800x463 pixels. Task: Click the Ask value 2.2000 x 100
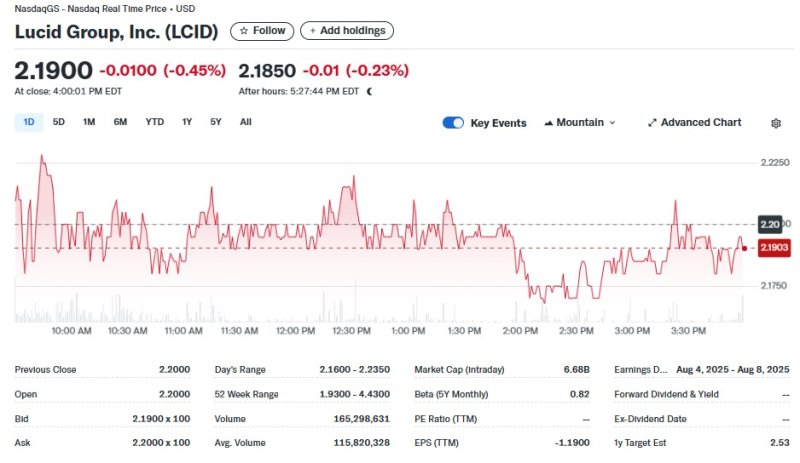[161, 443]
